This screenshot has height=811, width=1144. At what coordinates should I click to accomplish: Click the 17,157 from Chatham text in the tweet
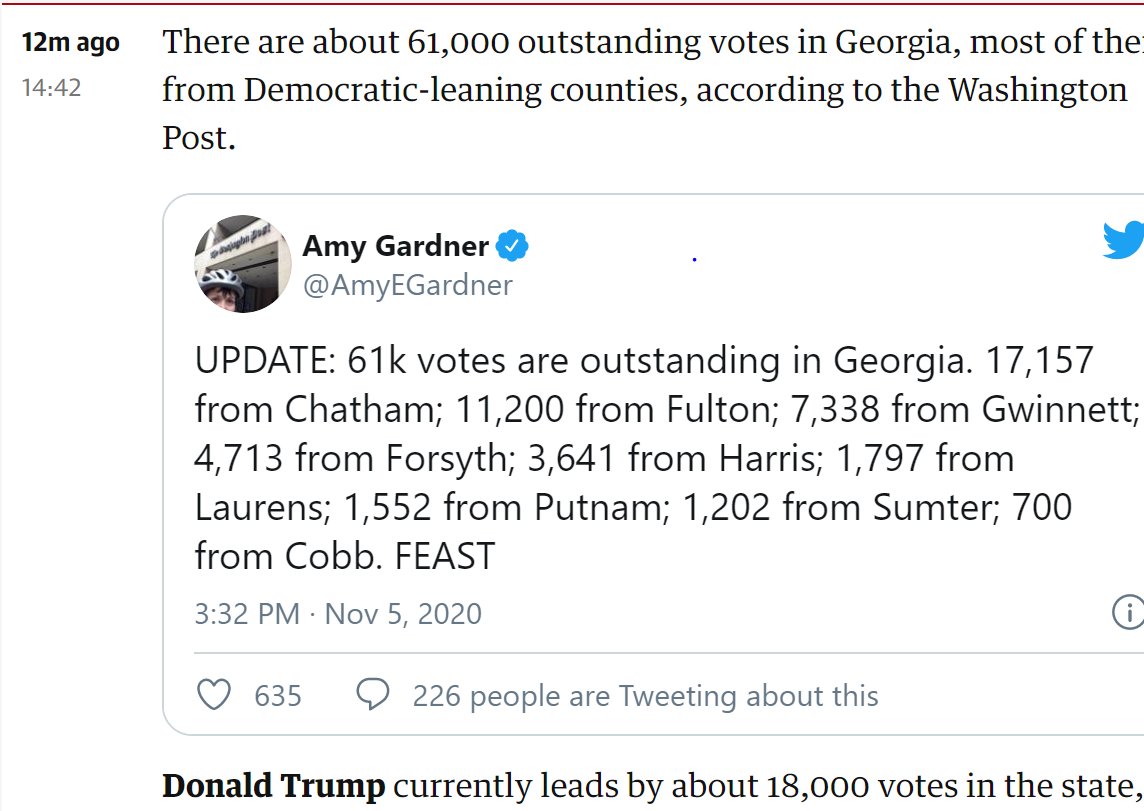tap(1040, 360)
